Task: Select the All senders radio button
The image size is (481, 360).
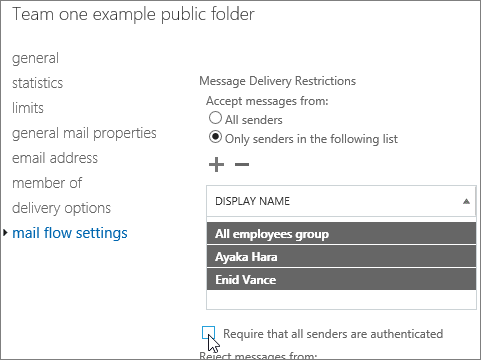Action: click(215, 118)
